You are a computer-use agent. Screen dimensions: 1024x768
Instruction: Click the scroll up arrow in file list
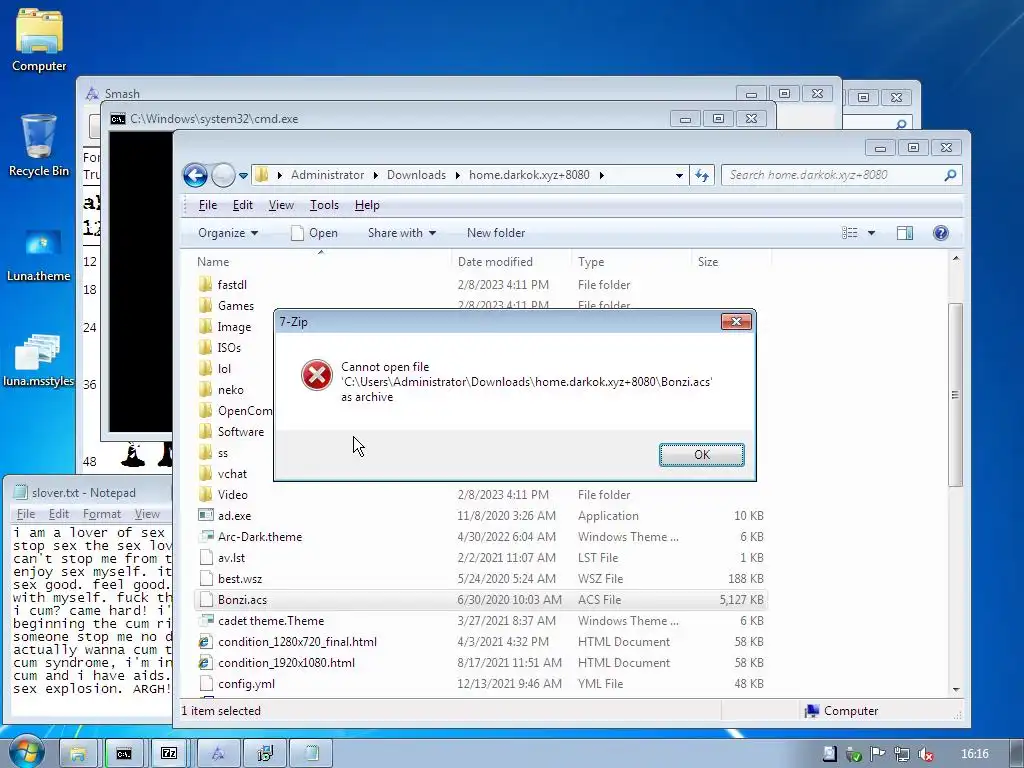point(955,259)
